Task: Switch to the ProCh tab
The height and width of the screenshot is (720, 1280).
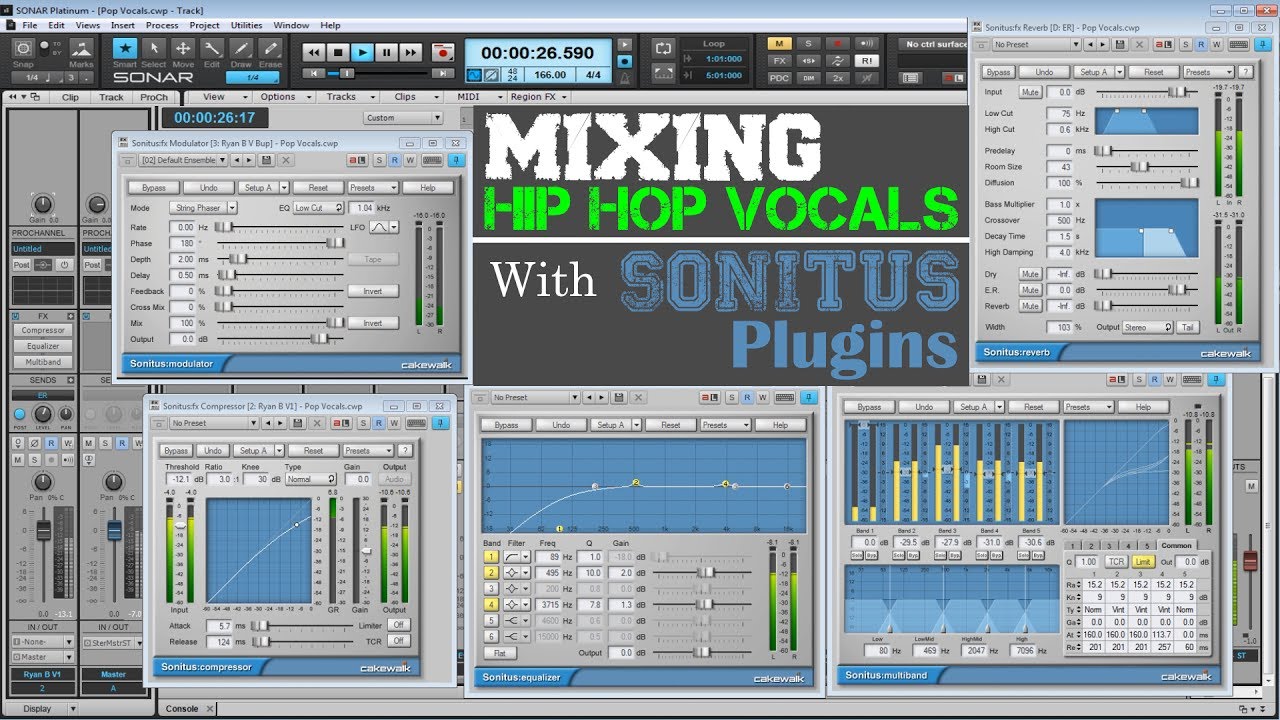Action: pos(154,97)
